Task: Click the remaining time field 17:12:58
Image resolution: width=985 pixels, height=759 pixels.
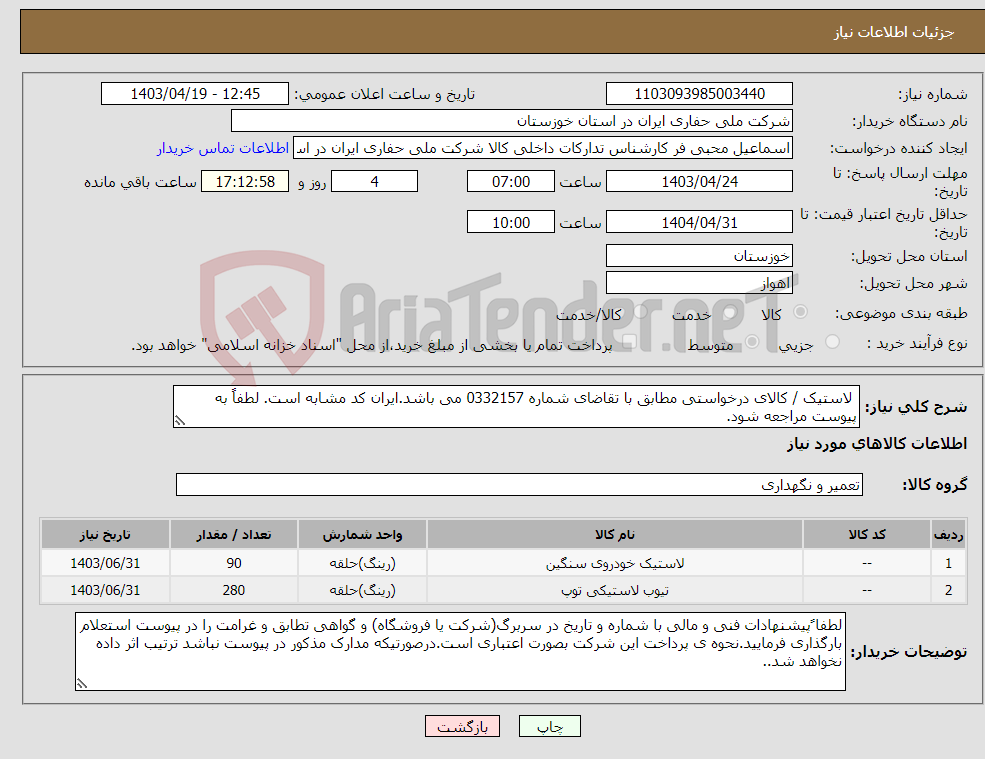Action: tap(245, 182)
